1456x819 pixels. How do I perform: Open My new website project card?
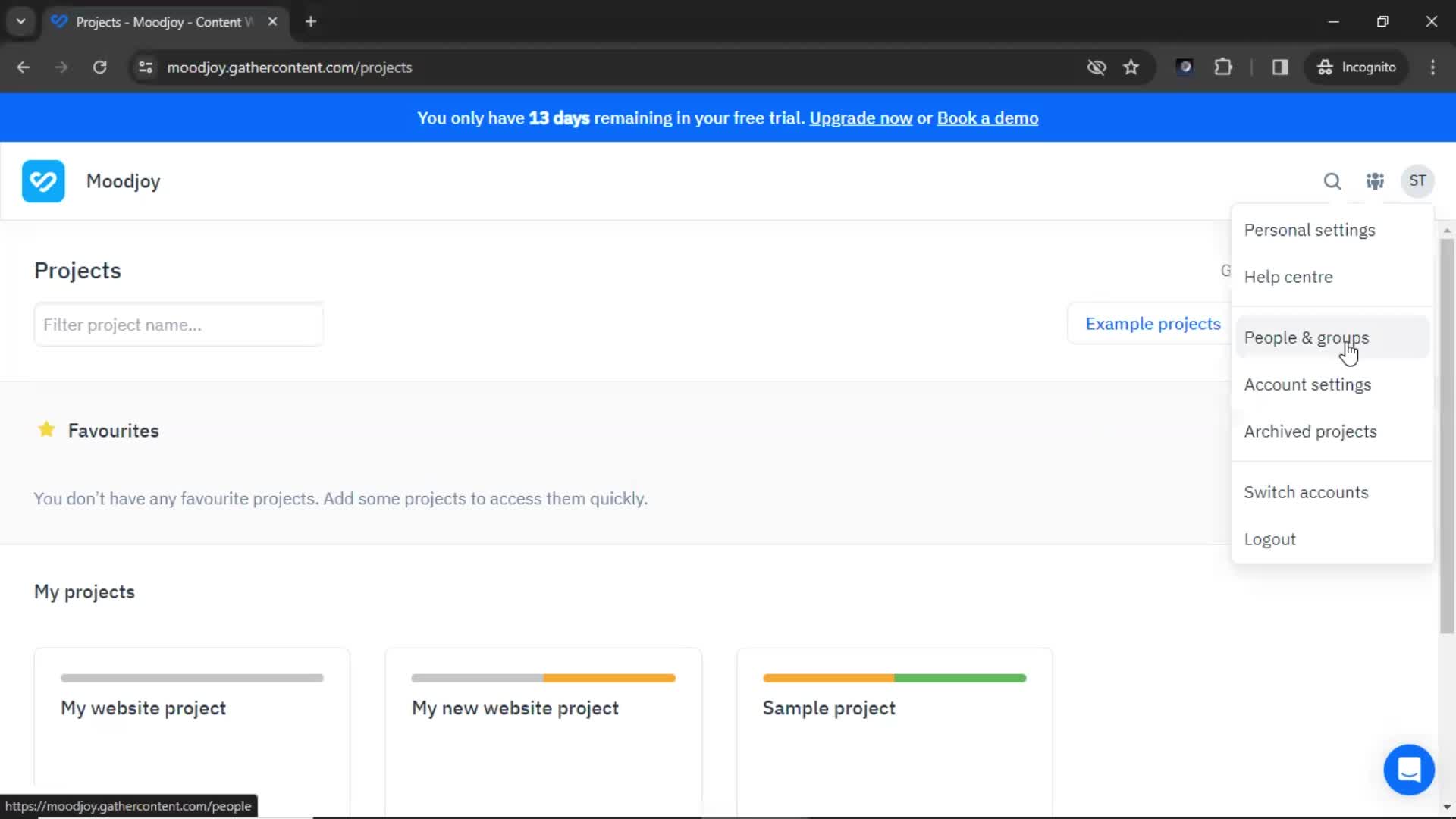(543, 733)
